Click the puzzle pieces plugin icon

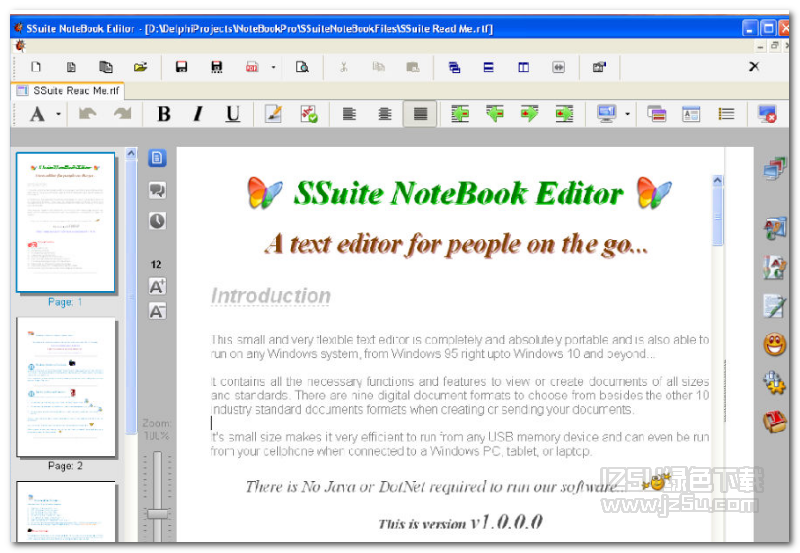click(x=775, y=383)
